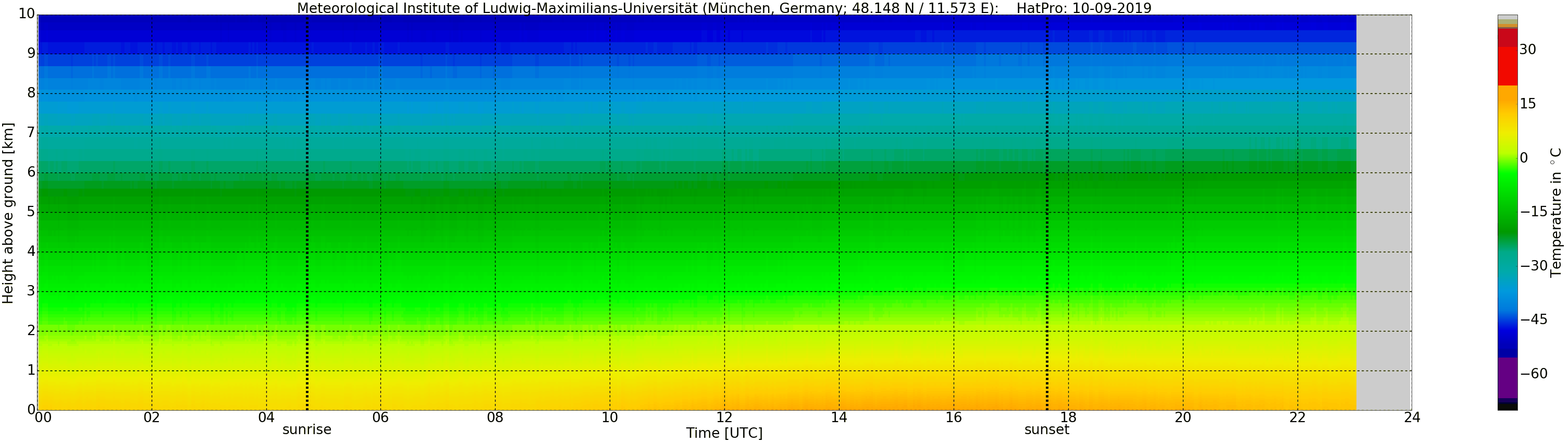This screenshot has height=443, width=1568.
Task: Click the "−45" label on the colorbar
Action: (1533, 319)
